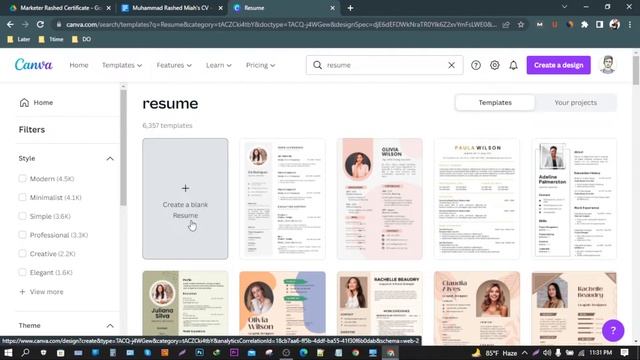Check the Minimalist style filter

(x=22, y=197)
